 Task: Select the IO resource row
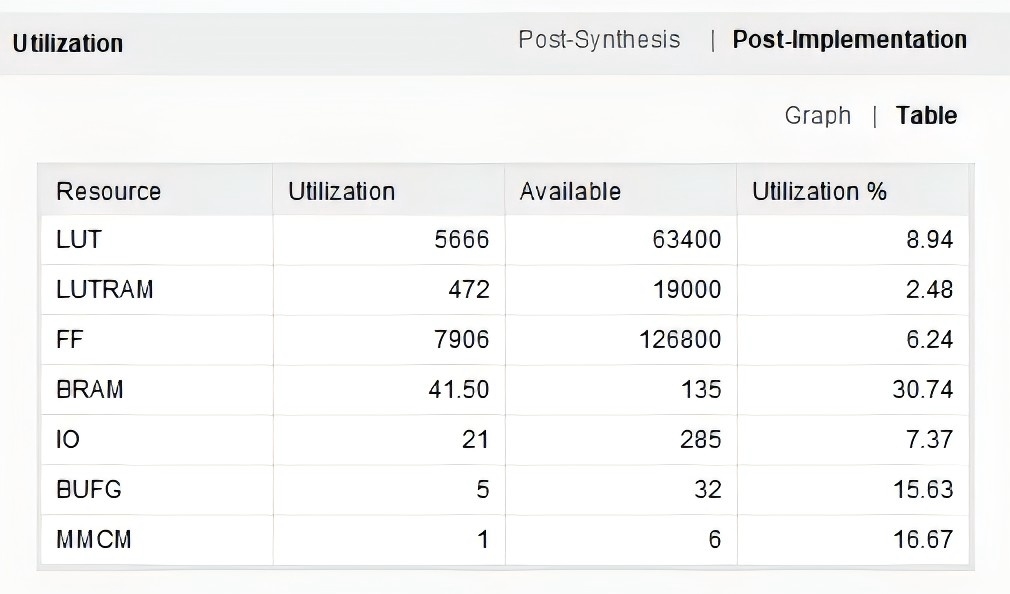click(504, 439)
